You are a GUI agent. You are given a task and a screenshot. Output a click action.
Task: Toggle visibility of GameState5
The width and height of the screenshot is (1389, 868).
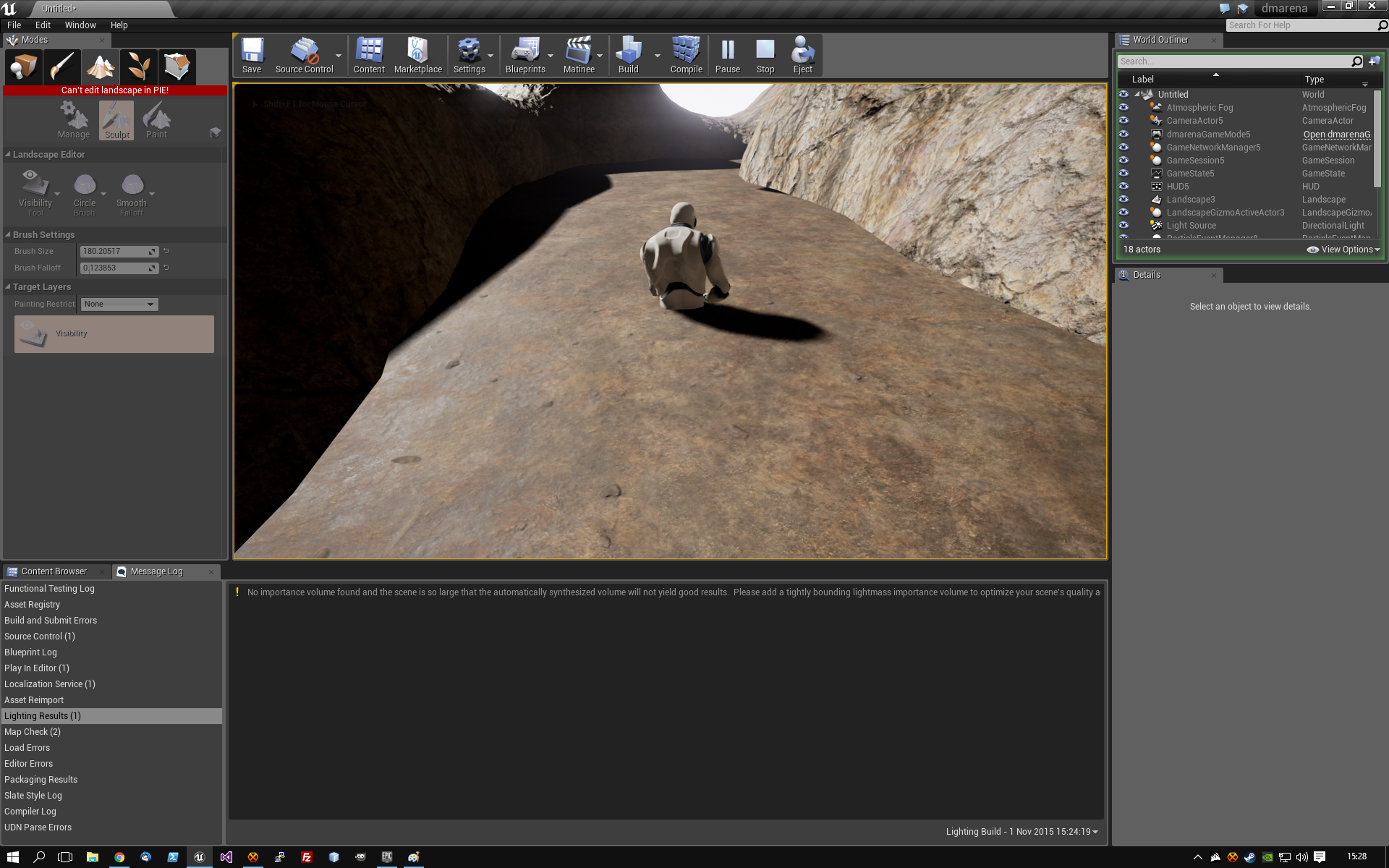[x=1123, y=174]
